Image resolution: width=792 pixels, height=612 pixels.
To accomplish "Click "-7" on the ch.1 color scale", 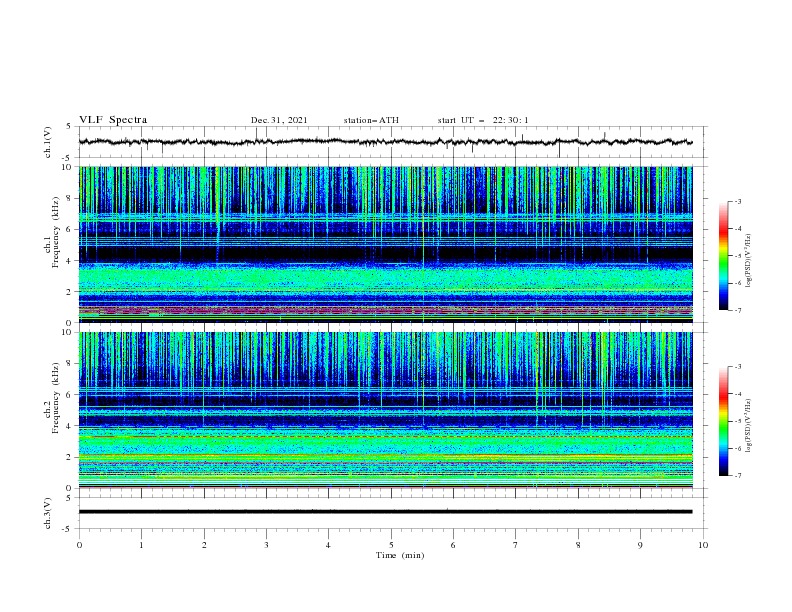I will pyautogui.click(x=737, y=310).
